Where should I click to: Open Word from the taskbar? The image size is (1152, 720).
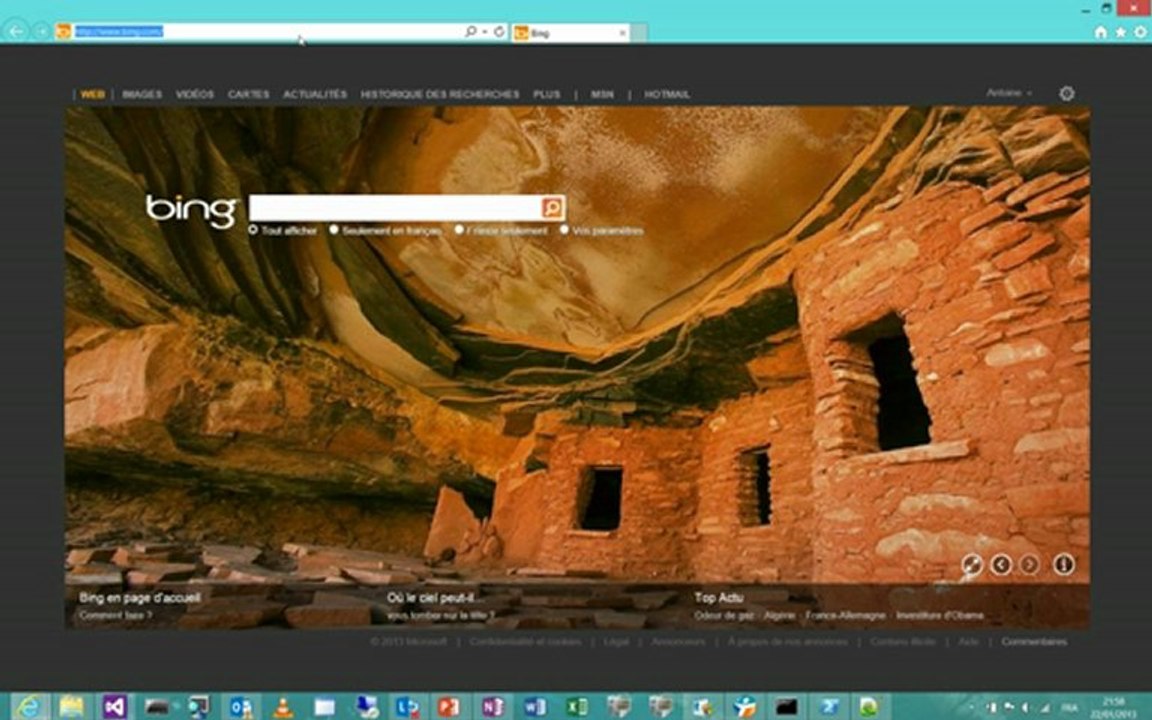tap(534, 707)
